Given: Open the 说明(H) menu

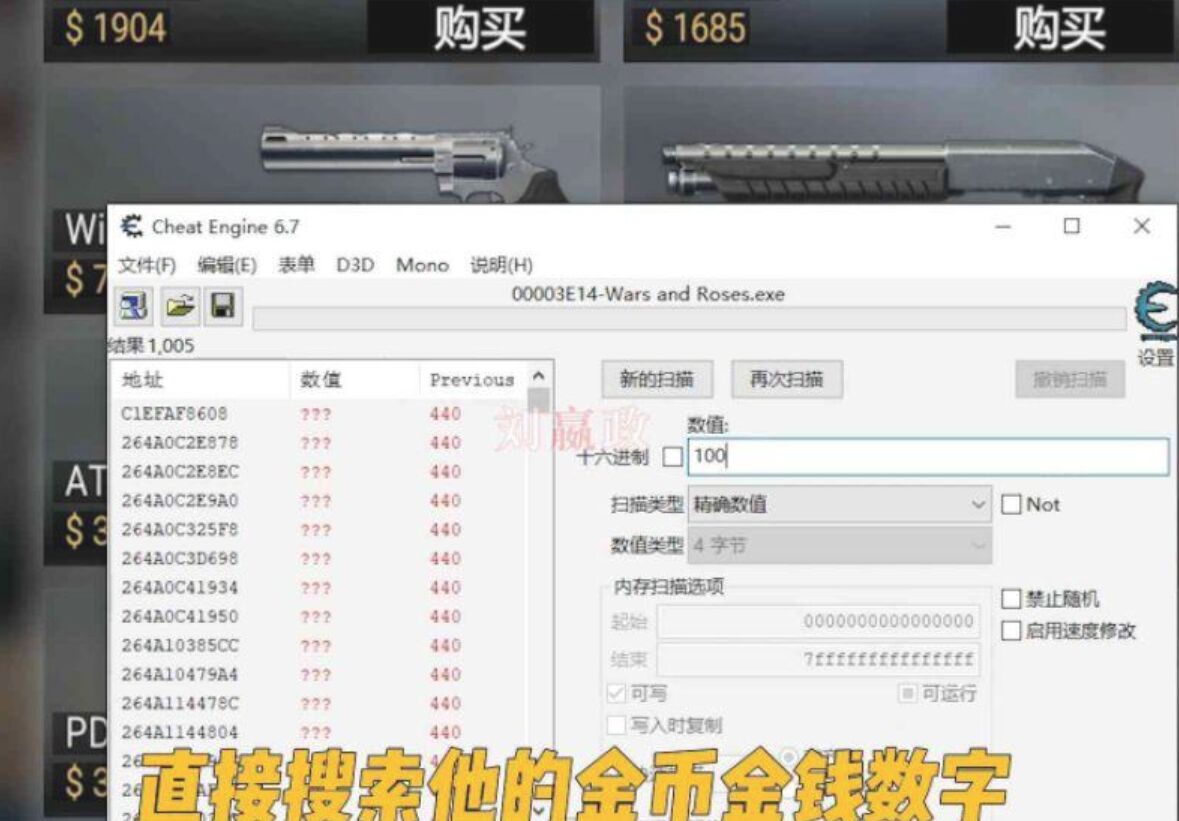Looking at the screenshot, I should coord(502,265).
